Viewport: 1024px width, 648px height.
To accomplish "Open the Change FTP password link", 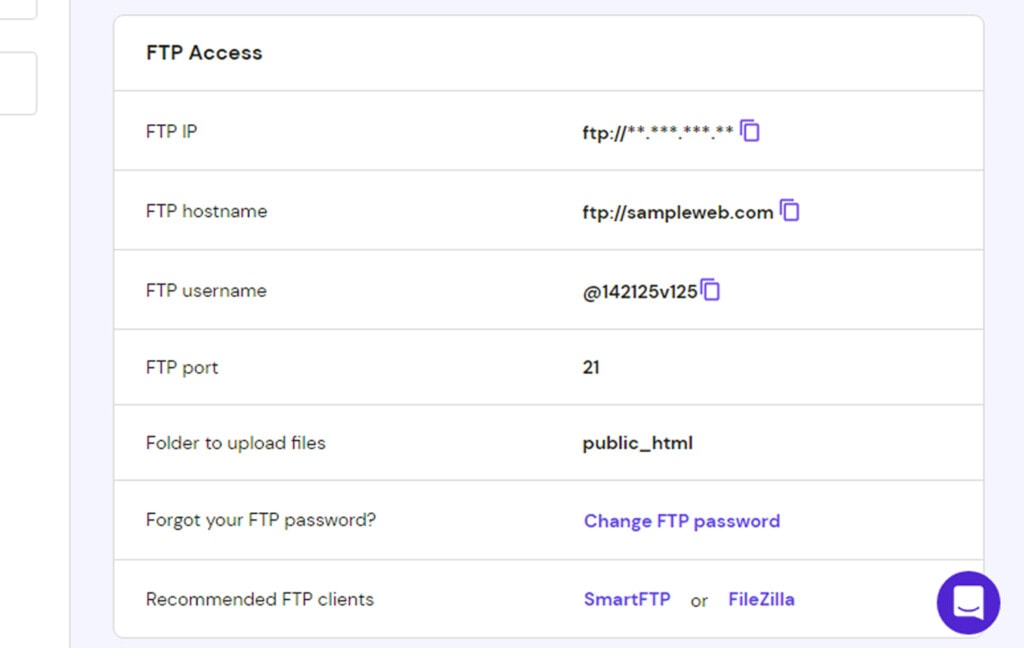I will pyautogui.click(x=682, y=521).
